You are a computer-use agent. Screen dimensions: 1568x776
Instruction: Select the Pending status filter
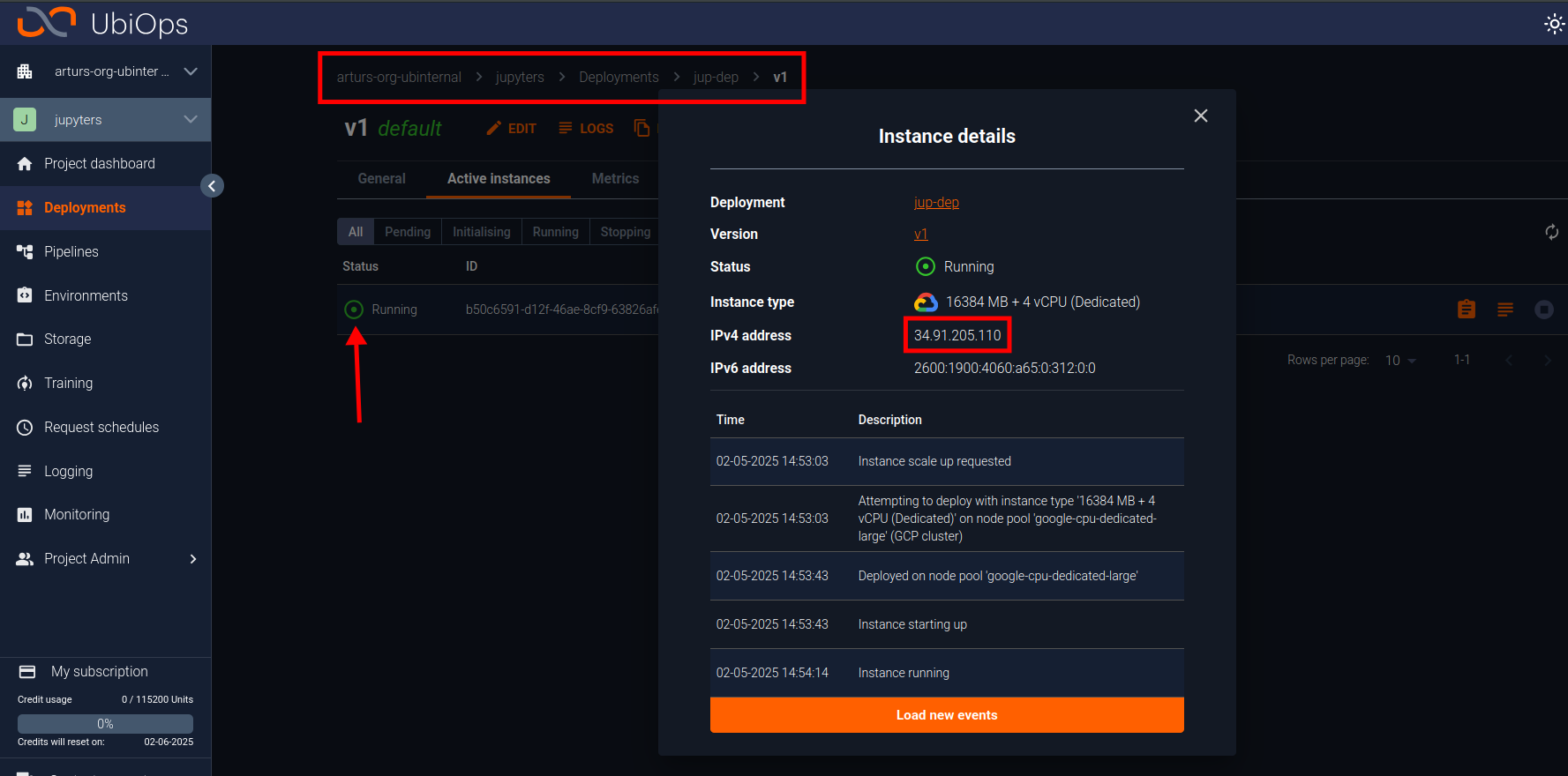pos(408,232)
